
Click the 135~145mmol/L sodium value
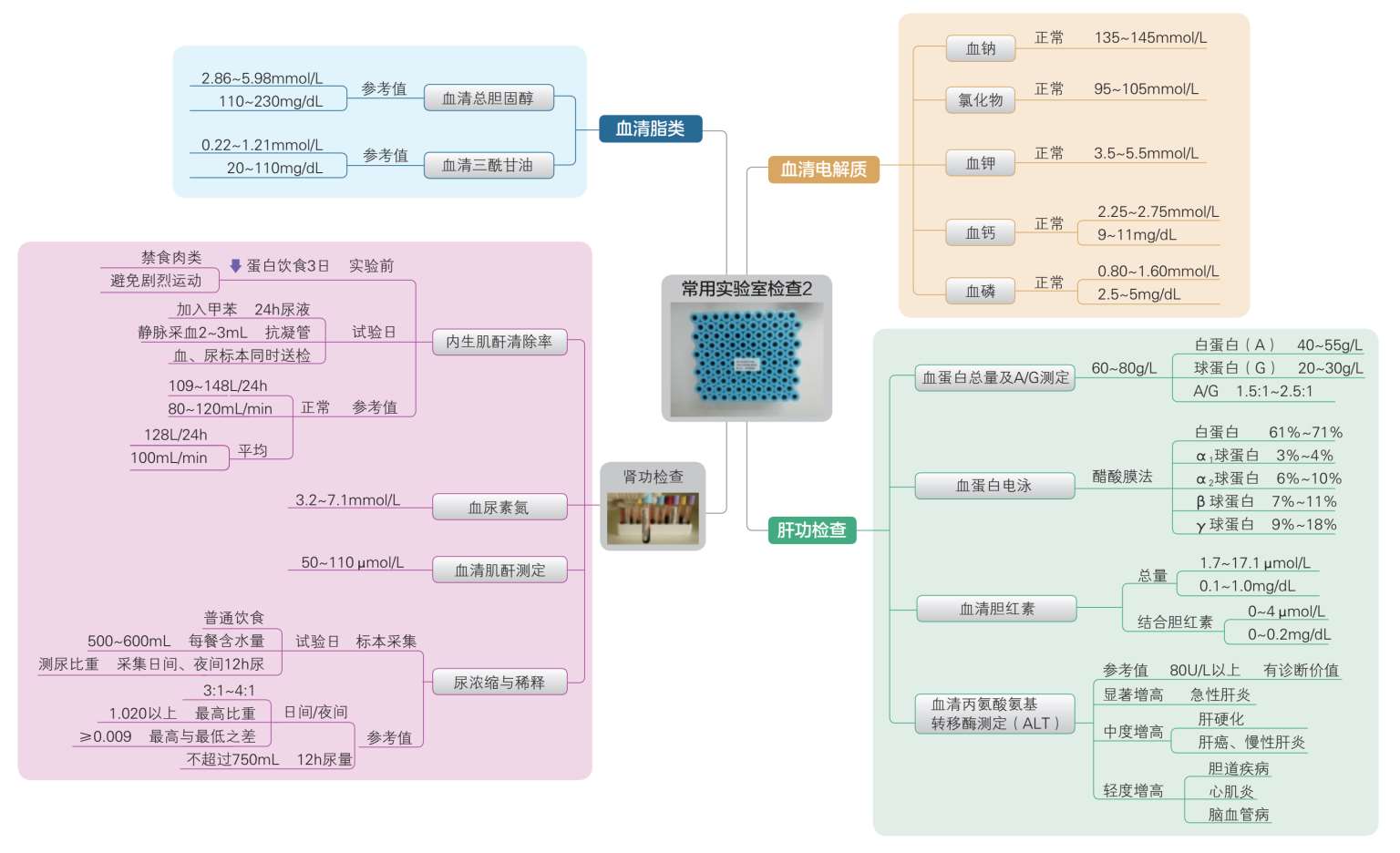(x=1150, y=37)
